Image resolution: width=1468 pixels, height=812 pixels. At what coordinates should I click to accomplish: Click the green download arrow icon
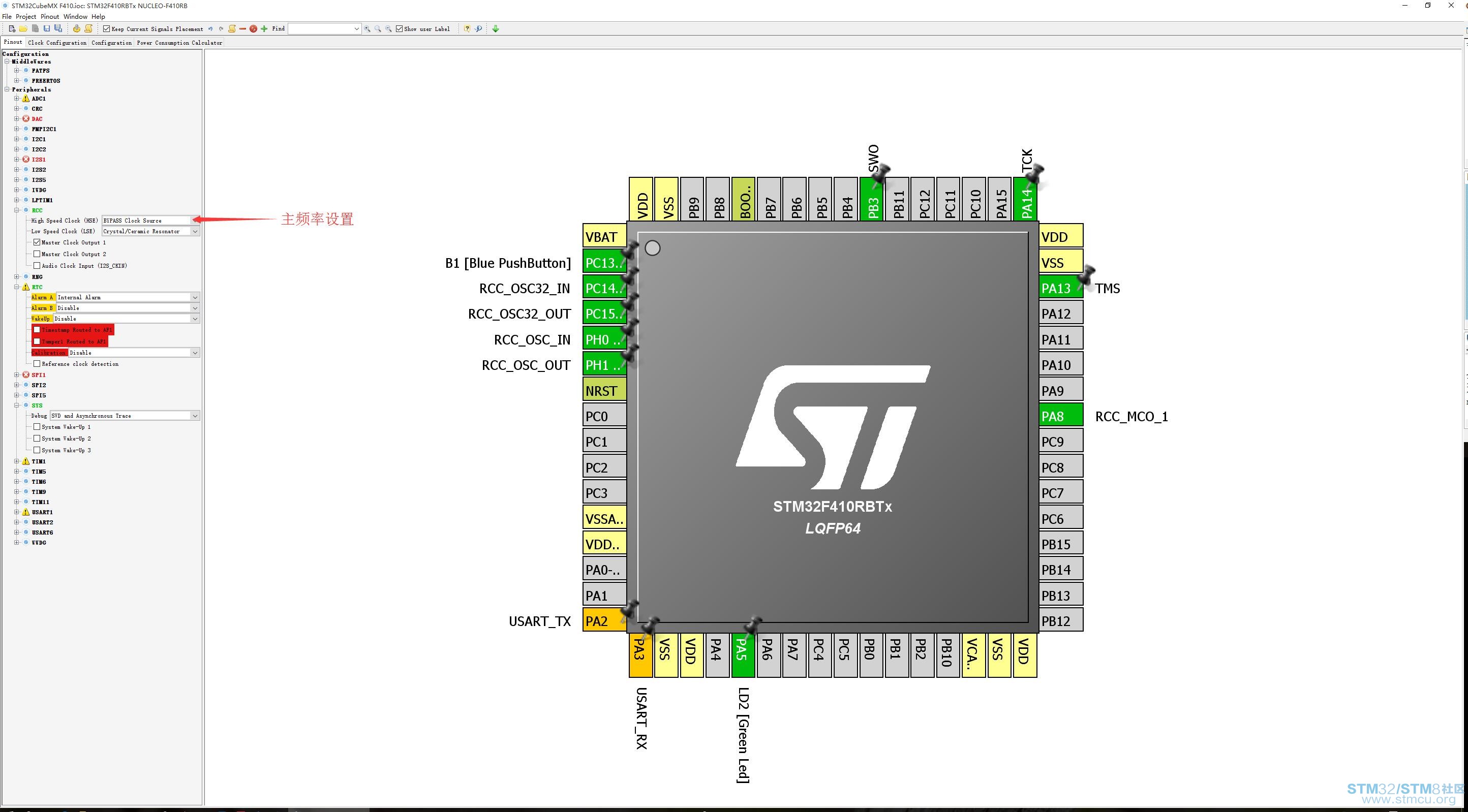click(495, 28)
